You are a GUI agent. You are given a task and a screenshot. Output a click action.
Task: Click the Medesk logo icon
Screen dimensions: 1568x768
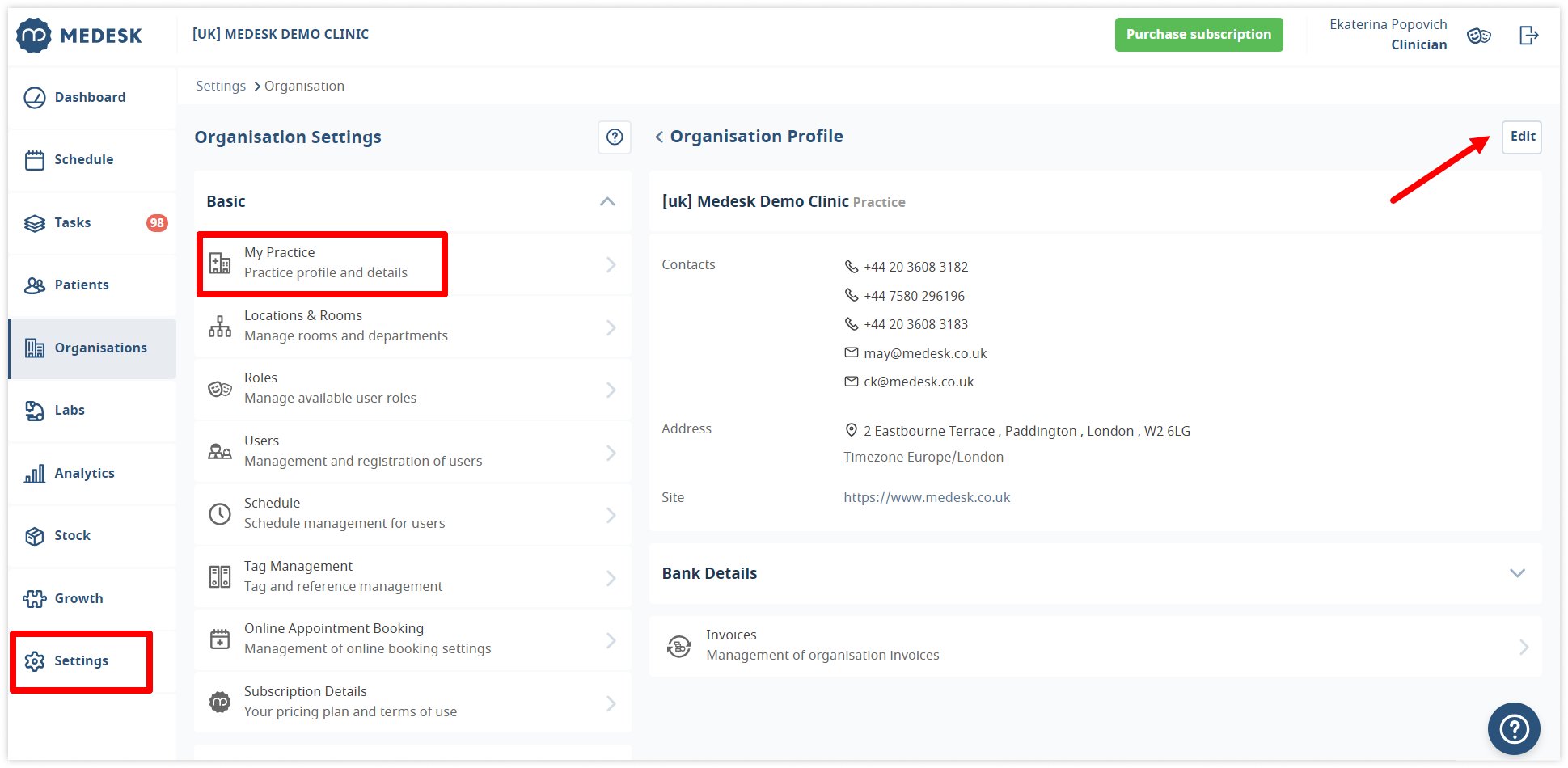[x=34, y=36]
